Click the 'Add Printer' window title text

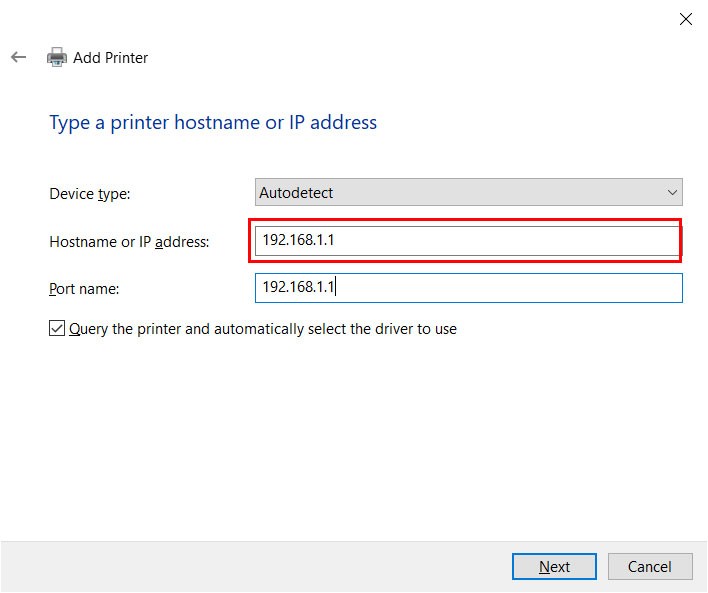pos(111,58)
